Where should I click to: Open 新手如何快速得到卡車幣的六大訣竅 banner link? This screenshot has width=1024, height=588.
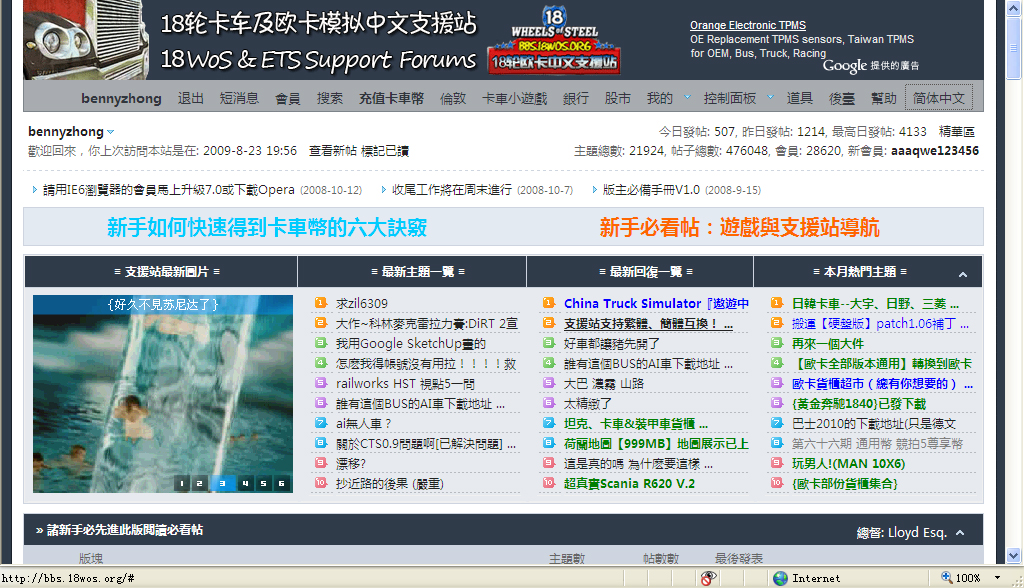coord(266,227)
